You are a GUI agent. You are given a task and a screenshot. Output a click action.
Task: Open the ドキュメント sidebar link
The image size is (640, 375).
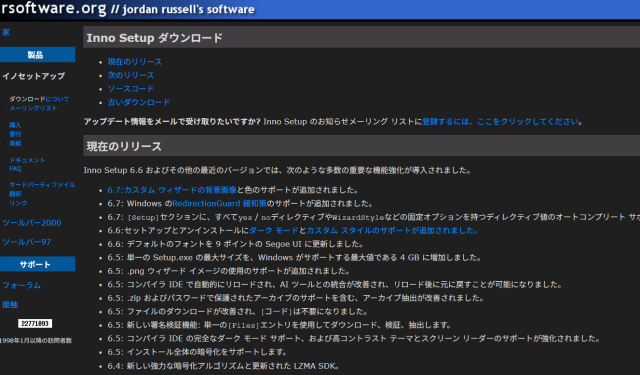coord(27,160)
